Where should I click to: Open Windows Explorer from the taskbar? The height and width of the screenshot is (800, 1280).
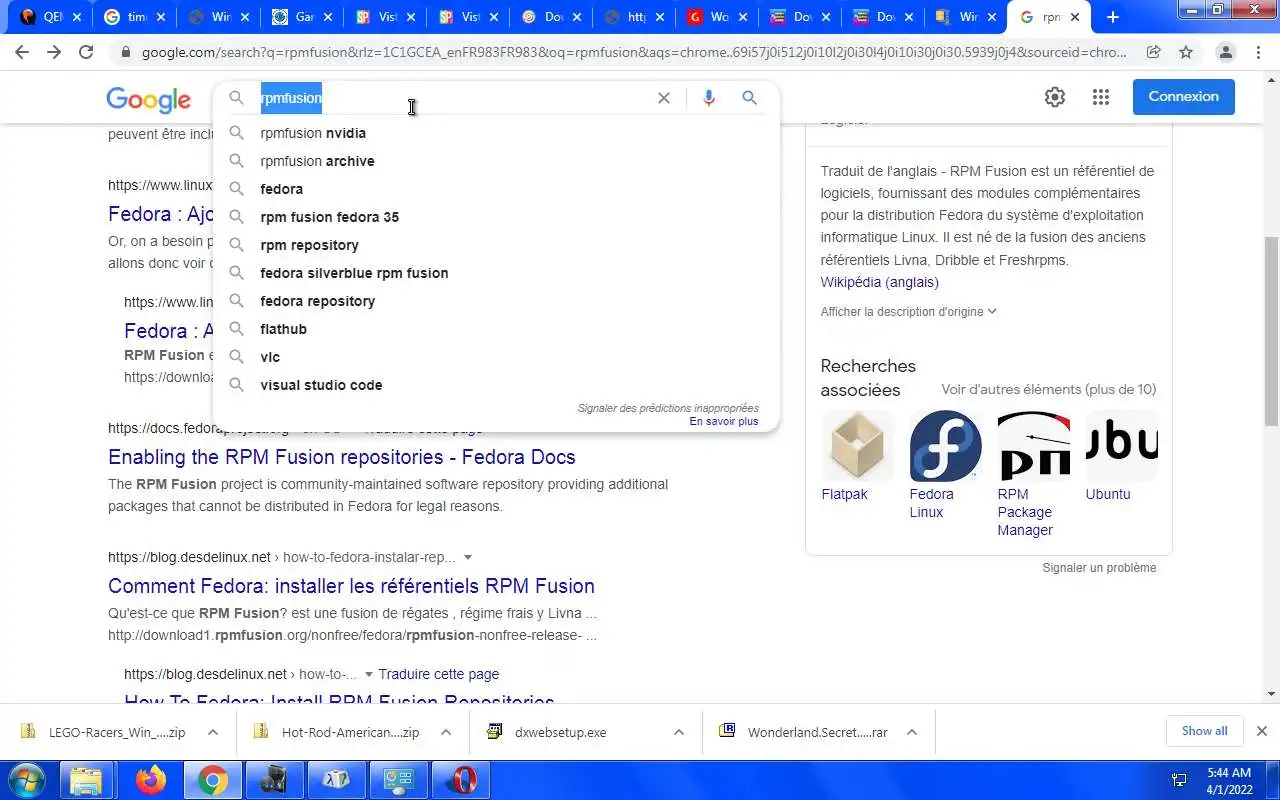87,780
